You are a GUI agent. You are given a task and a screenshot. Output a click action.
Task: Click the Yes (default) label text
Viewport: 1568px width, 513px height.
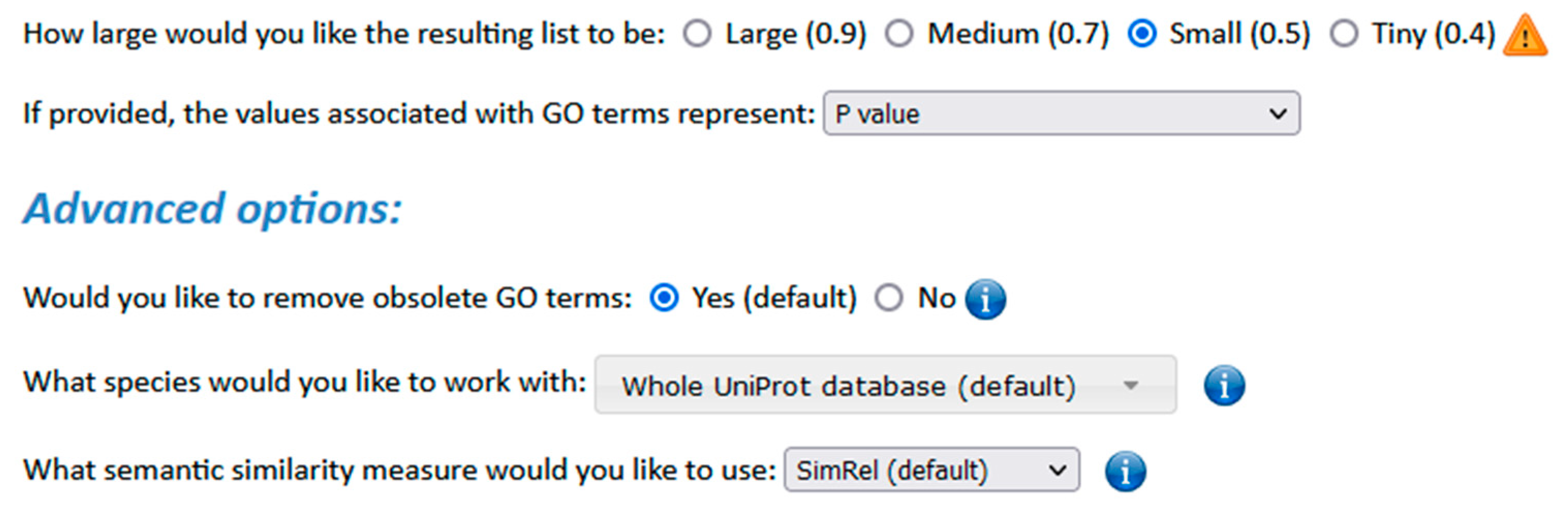[774, 298]
